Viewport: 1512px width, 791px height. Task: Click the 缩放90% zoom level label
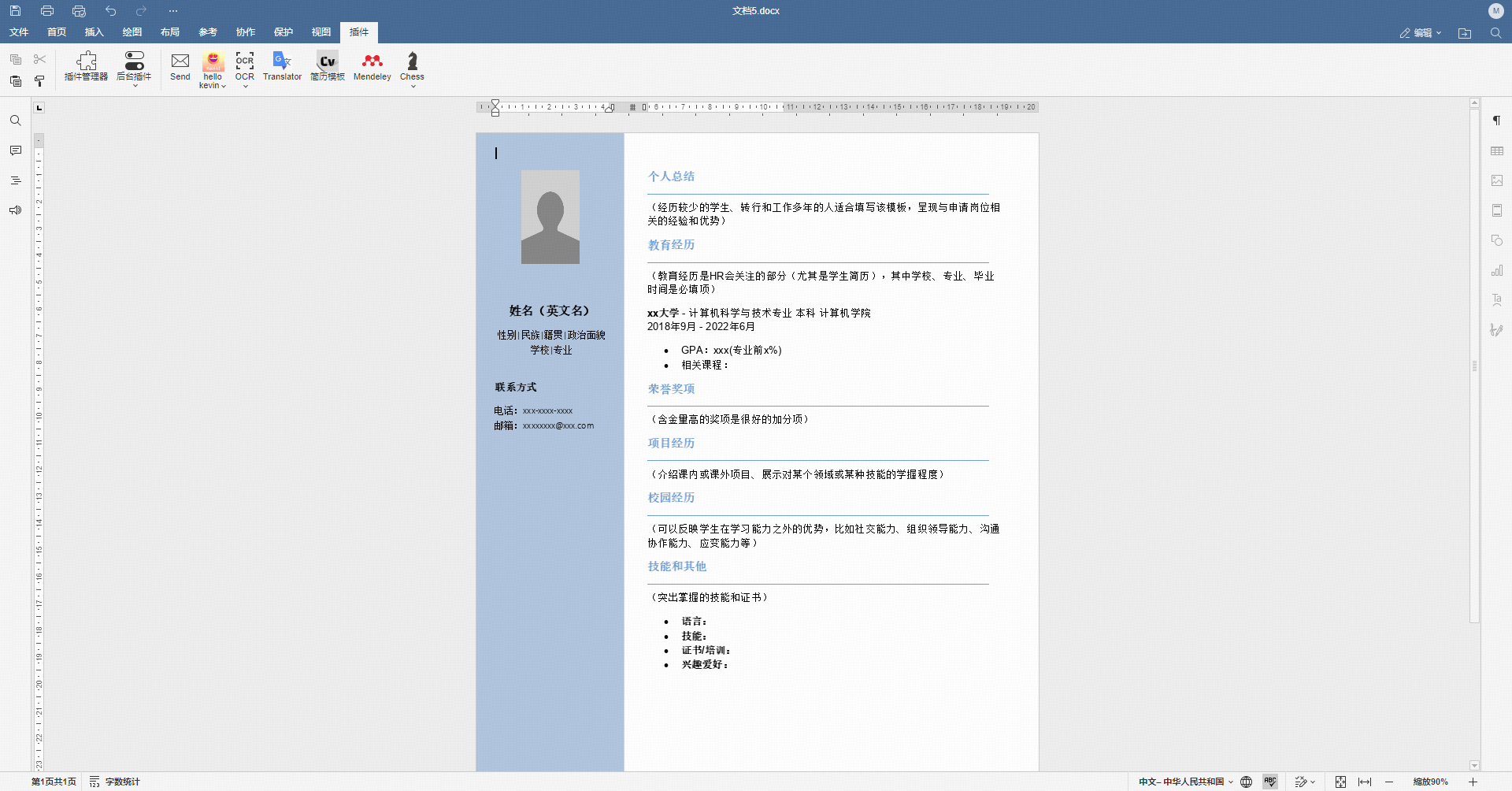tap(1431, 782)
